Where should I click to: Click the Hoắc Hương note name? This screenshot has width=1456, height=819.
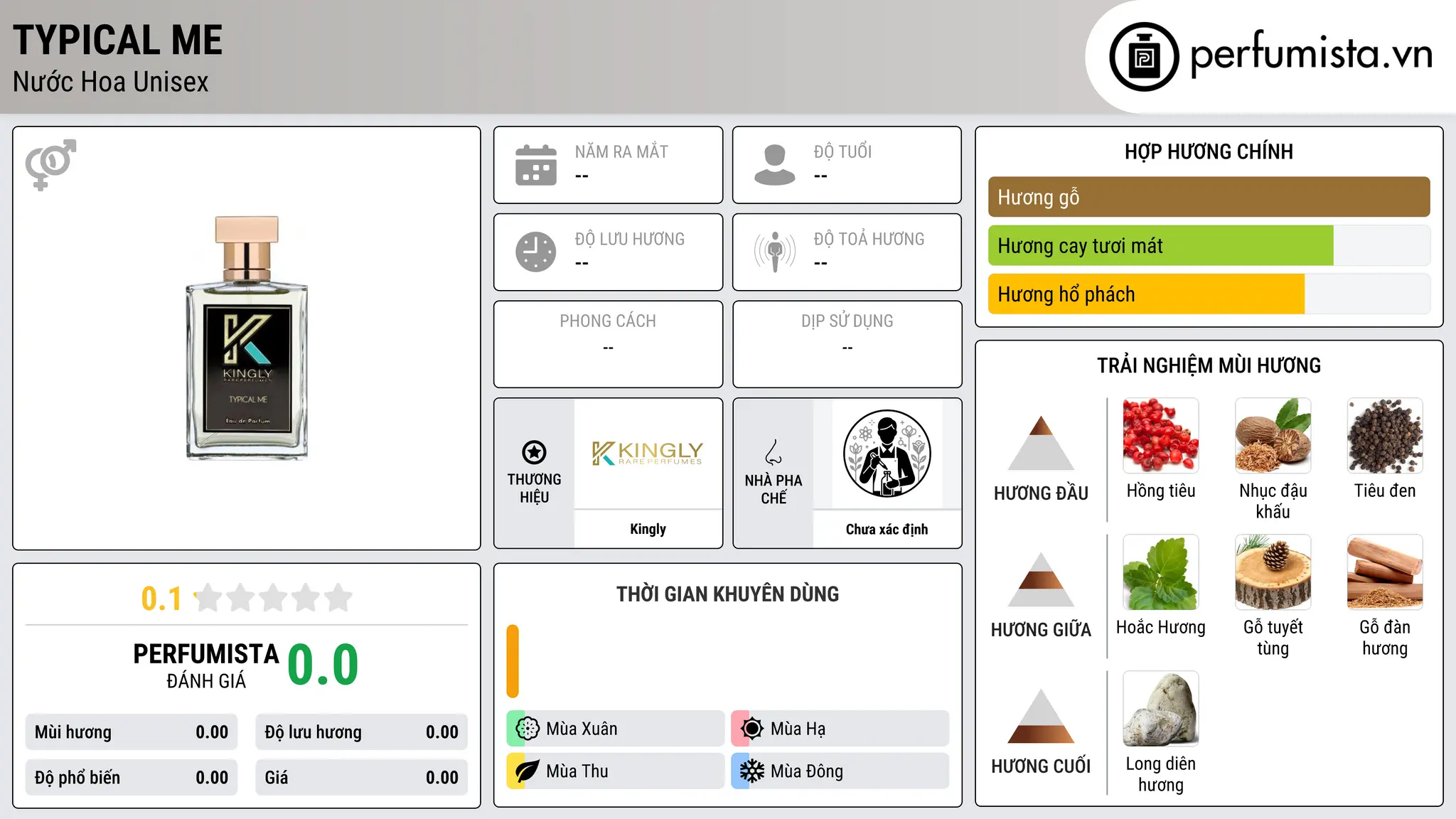[1161, 627]
